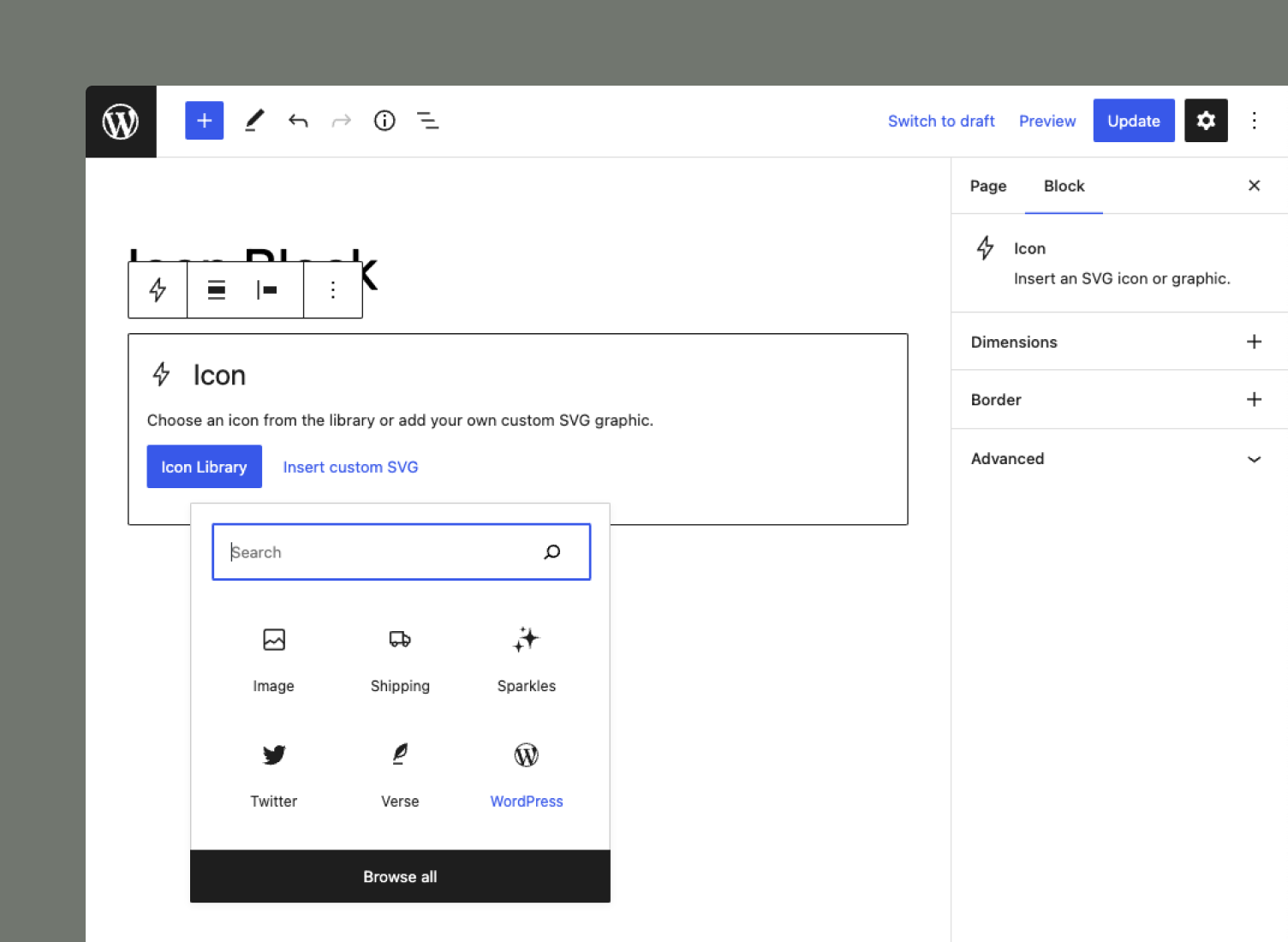Viewport: 1288px width, 942px height.
Task: Open the editor options kebab menu
Action: (x=1254, y=121)
